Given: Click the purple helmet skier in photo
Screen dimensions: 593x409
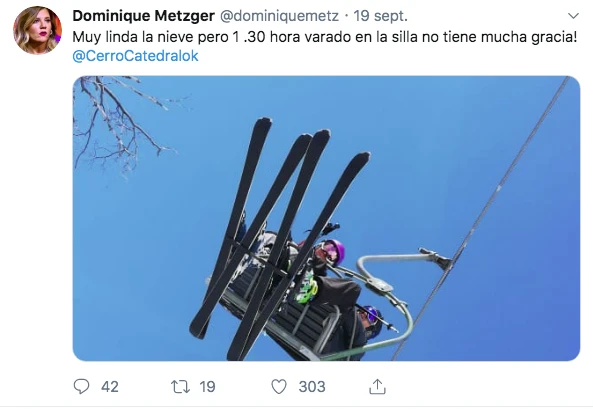Looking at the screenshot, I should pos(333,253).
